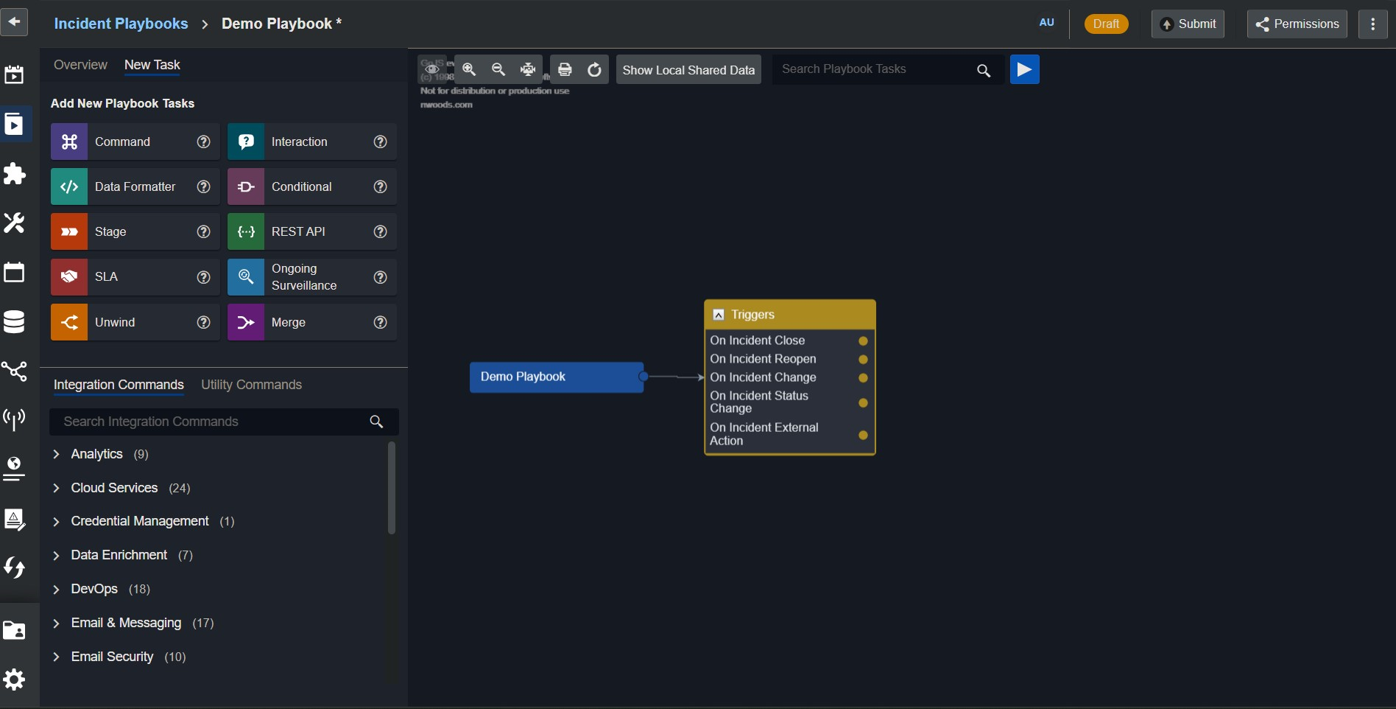Add a Conditional task

[x=312, y=187]
